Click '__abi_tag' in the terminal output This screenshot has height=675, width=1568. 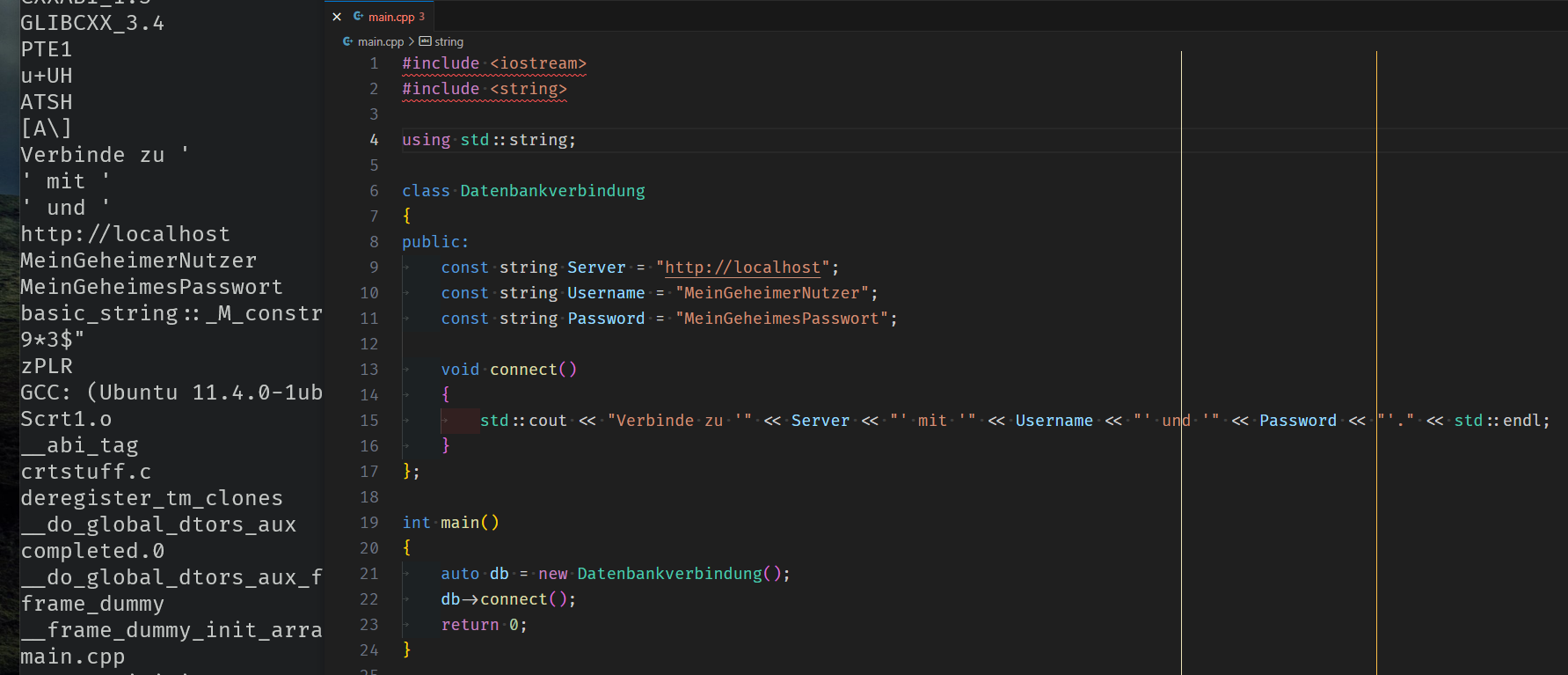[79, 445]
